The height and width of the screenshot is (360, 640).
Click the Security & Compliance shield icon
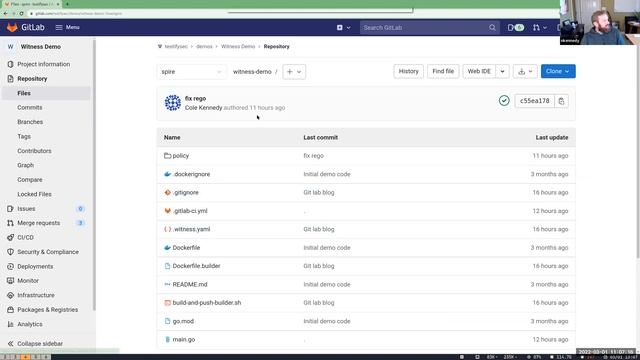click(x=10, y=252)
